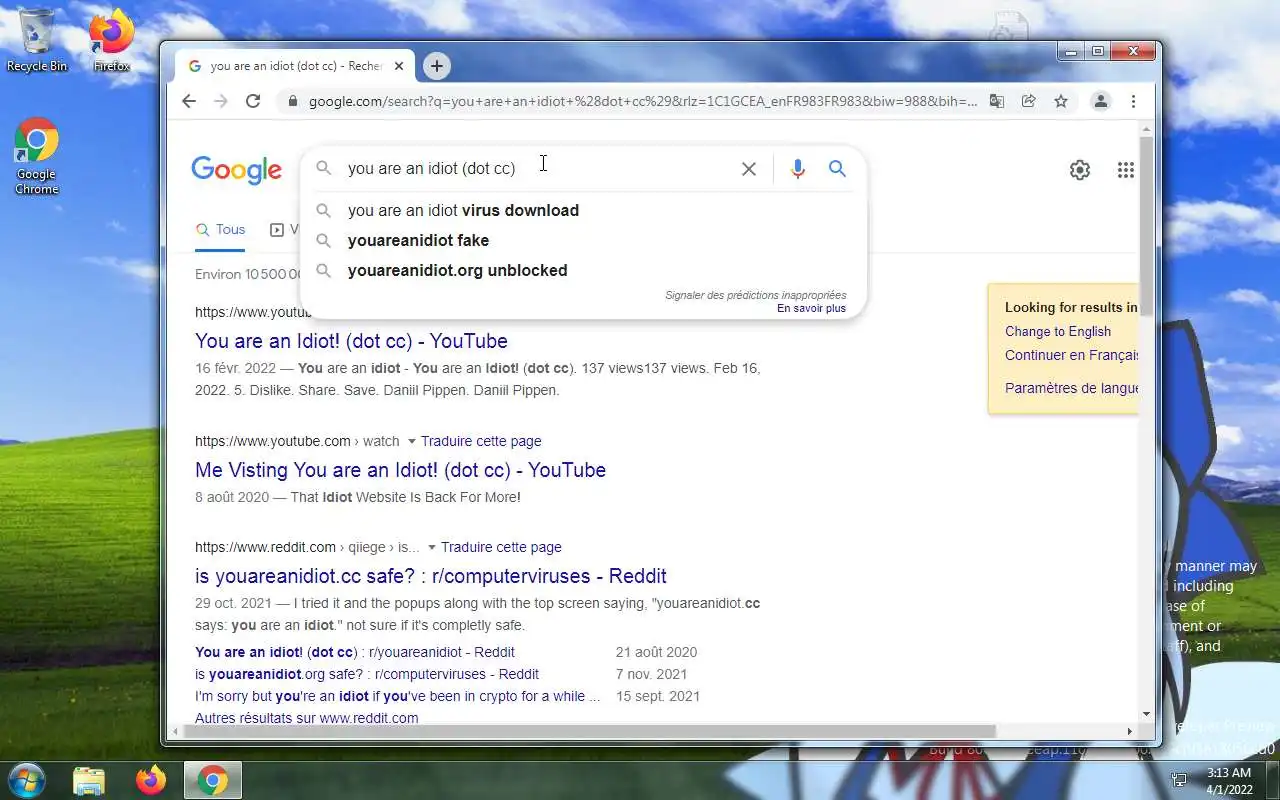Reload the page with the refresh icon
The height and width of the screenshot is (800, 1280).
point(253,101)
